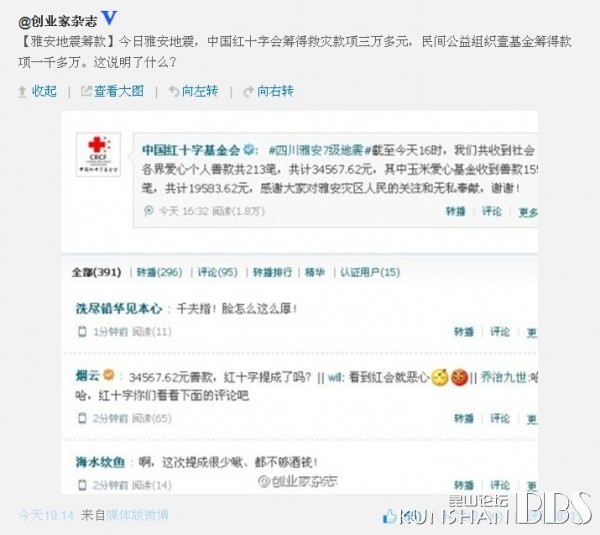Click the verified checkmark beside 中国红十字基金会
The image size is (600, 535).
(x=249, y=150)
